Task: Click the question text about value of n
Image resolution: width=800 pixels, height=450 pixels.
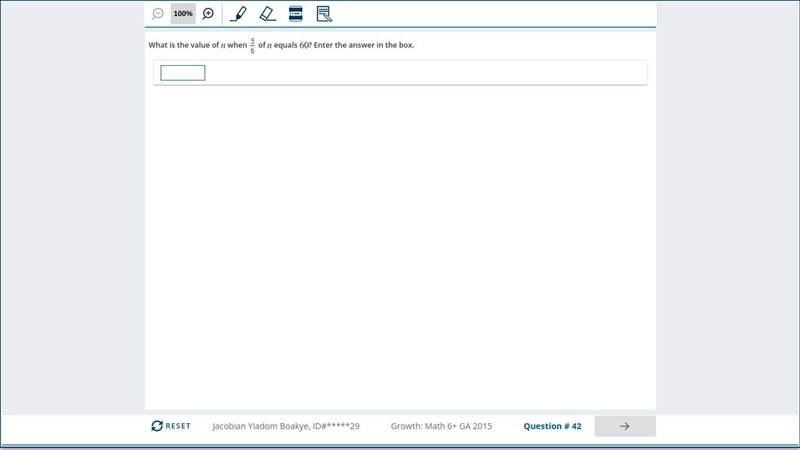Action: point(281,45)
